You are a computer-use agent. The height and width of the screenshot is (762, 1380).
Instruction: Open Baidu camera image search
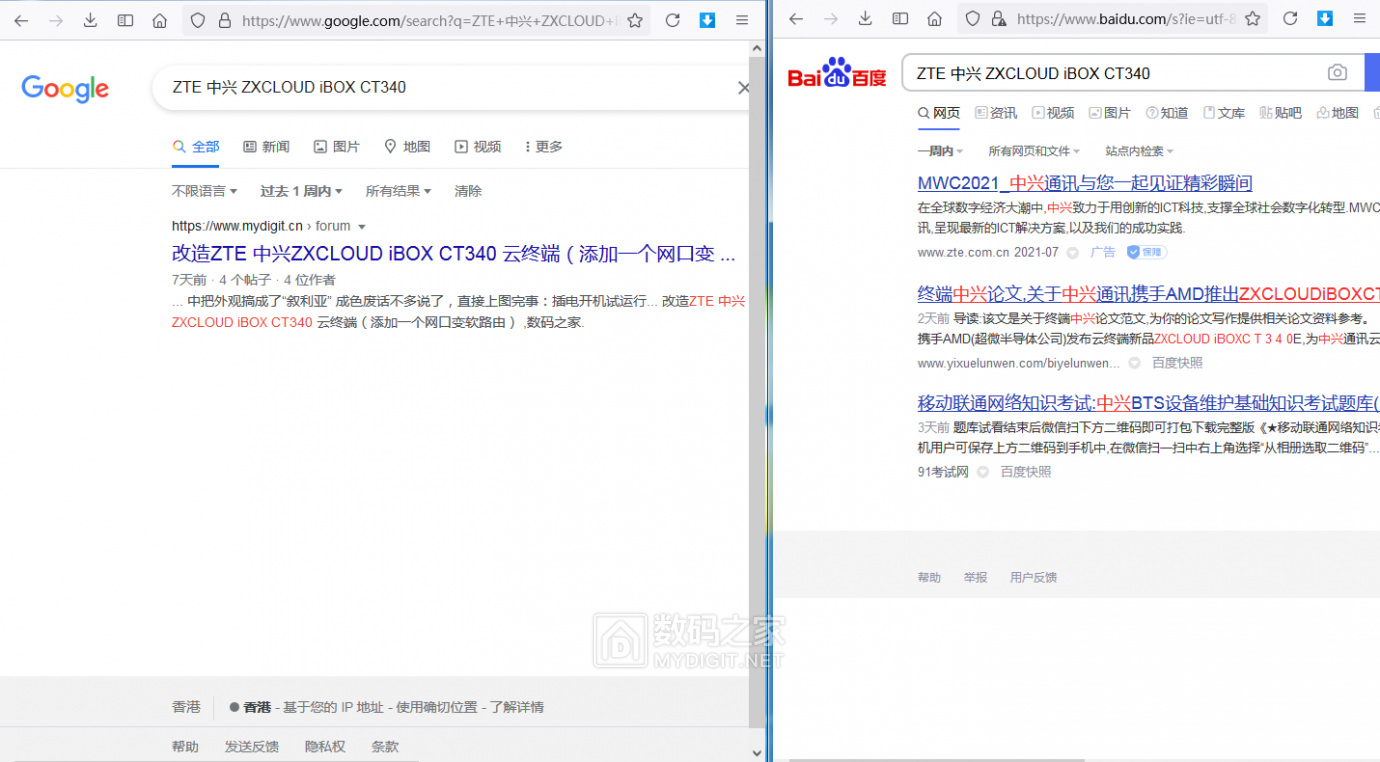[1337, 73]
